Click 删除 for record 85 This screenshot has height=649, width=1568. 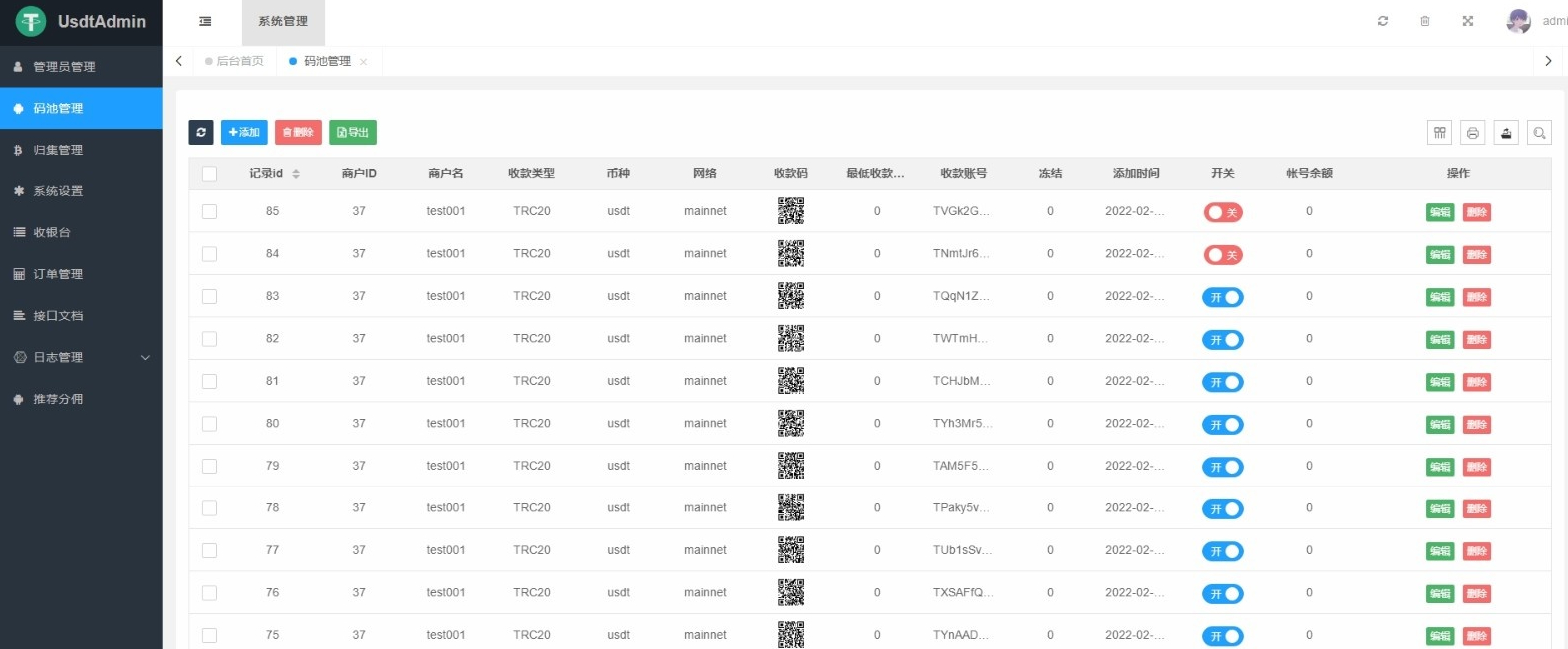point(1477,212)
